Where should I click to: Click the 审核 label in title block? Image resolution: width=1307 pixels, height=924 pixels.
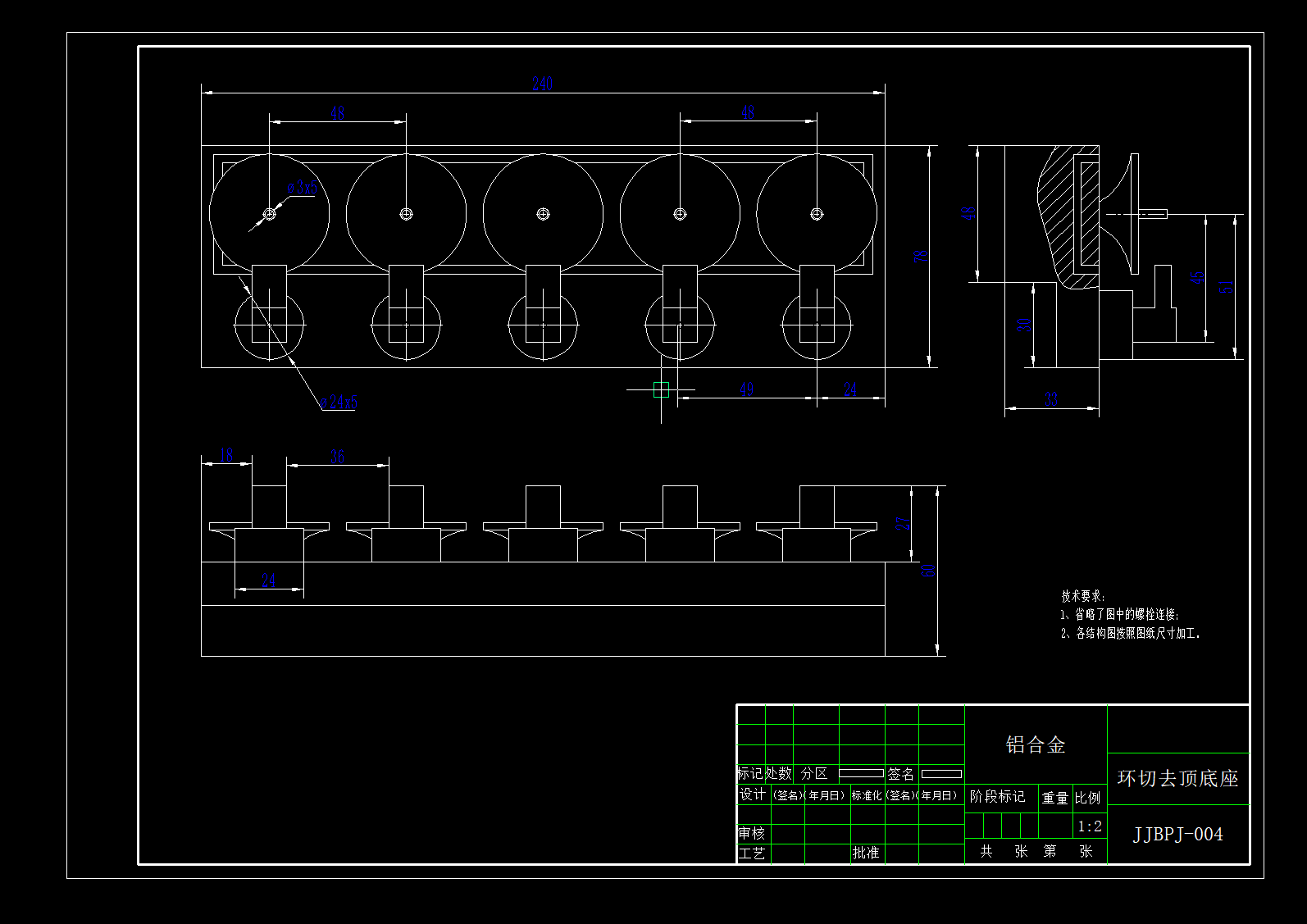[751, 833]
